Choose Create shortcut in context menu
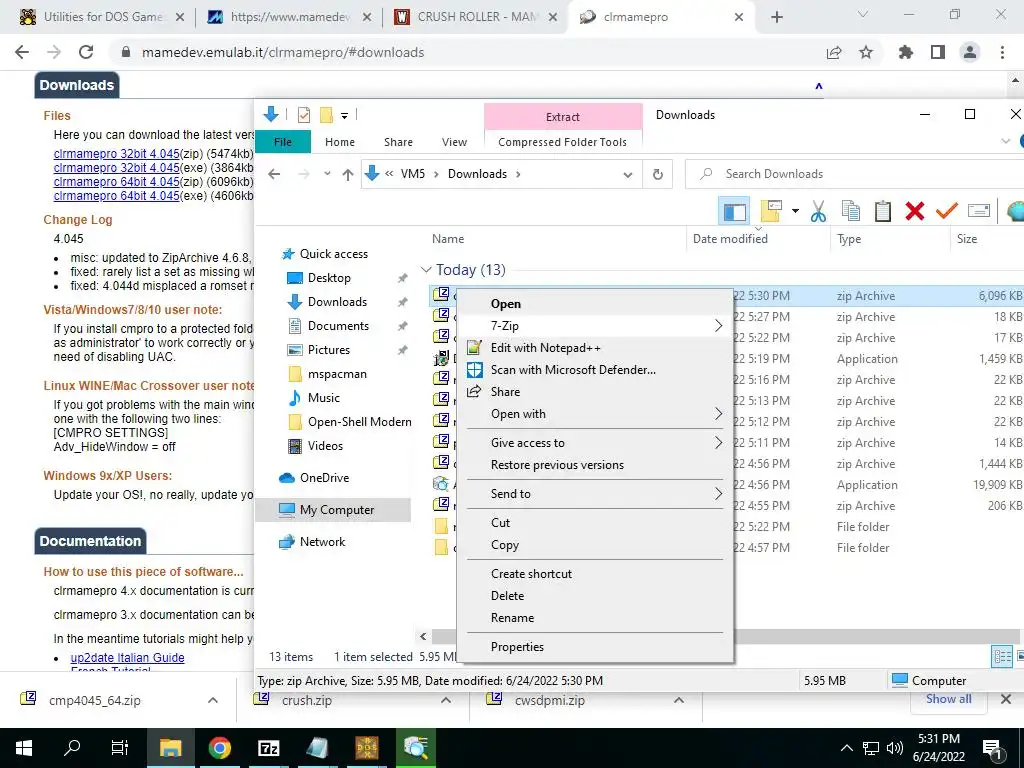 (595, 573)
